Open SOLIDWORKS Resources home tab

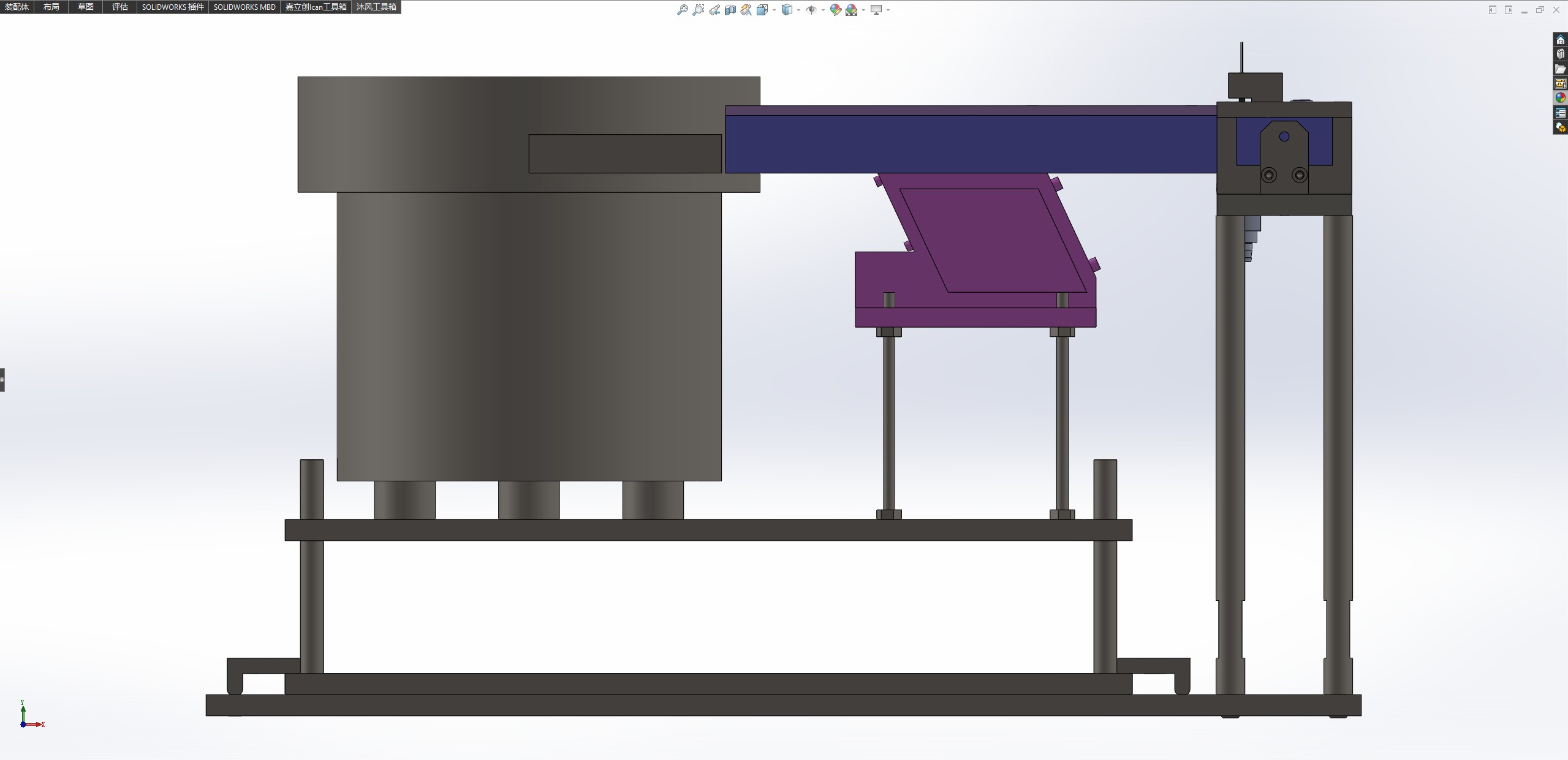1560,40
